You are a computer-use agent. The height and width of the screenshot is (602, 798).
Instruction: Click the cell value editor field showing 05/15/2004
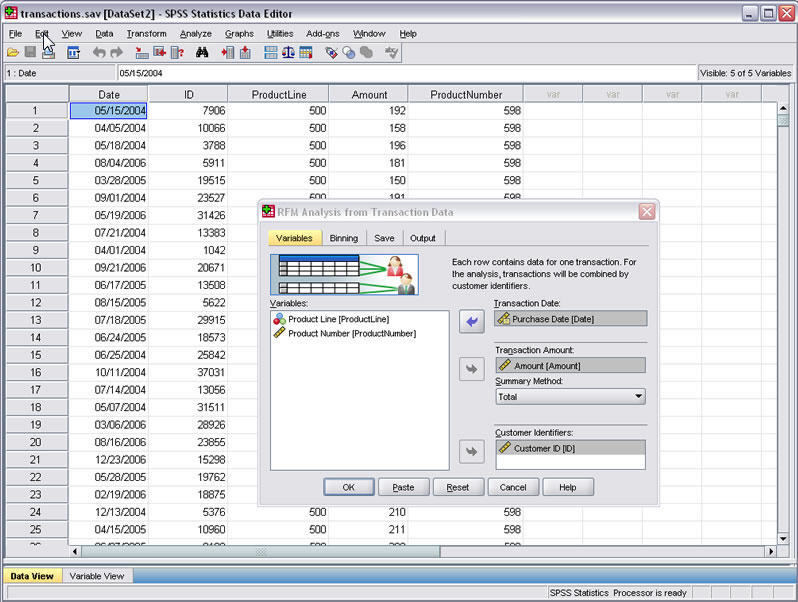point(407,73)
